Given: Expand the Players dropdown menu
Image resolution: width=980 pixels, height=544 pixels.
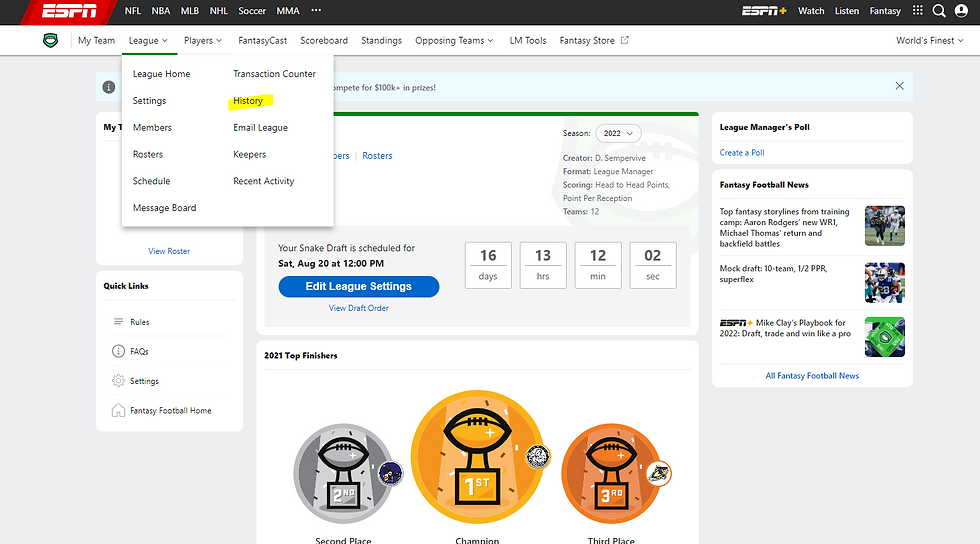Looking at the screenshot, I should 203,41.
